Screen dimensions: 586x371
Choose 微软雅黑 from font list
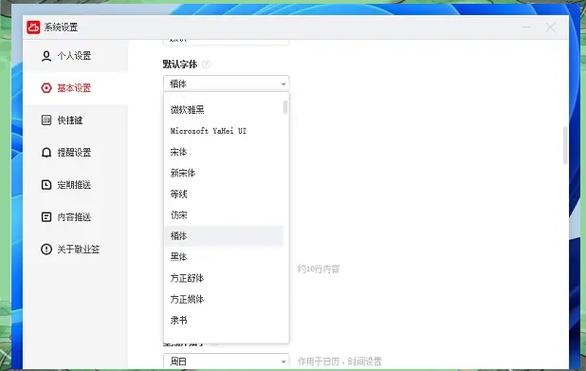(223, 110)
